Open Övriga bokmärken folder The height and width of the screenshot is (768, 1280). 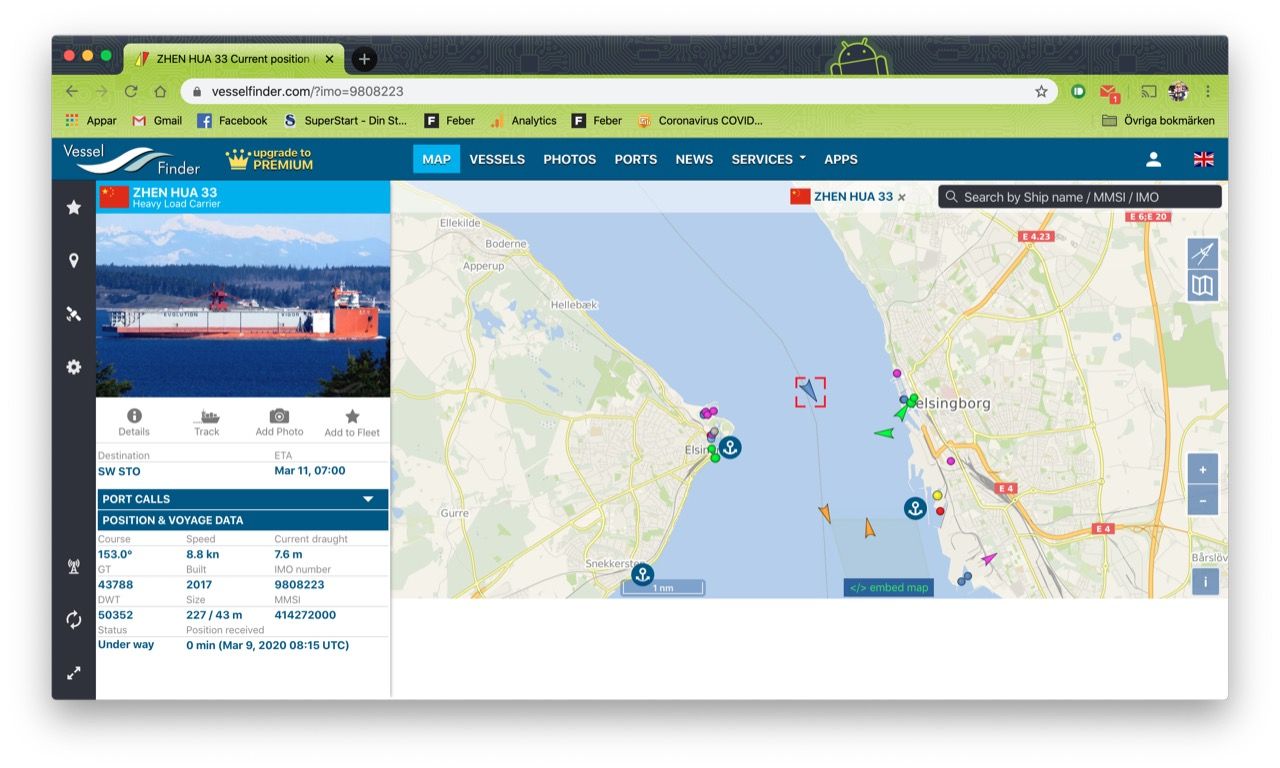click(x=1158, y=120)
